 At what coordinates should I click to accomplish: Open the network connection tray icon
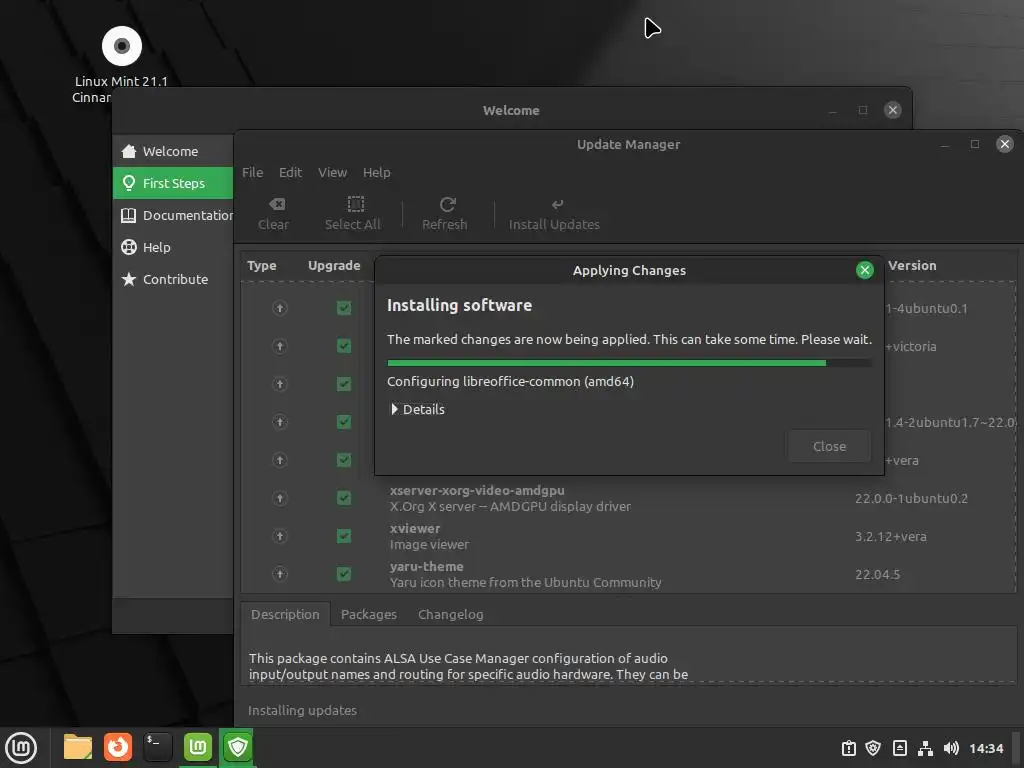[x=925, y=748]
